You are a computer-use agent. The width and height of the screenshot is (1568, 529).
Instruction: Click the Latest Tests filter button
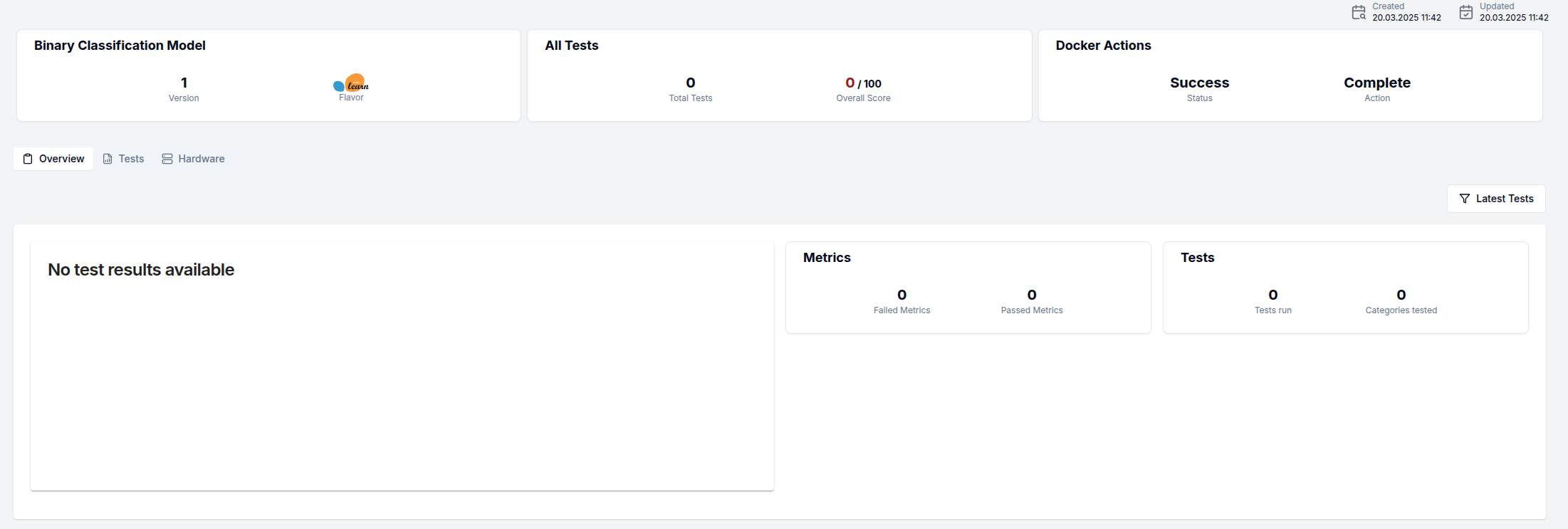[x=1496, y=199]
